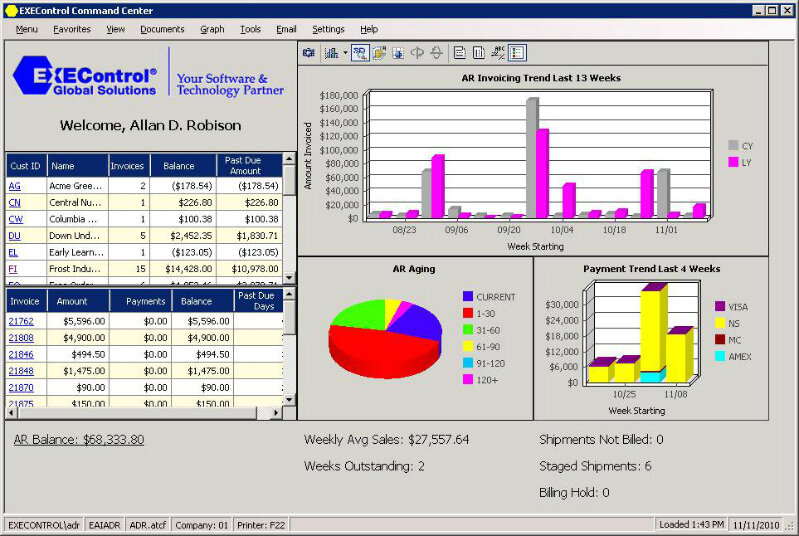Open invoice 21762 link
The image size is (799, 536).
click(21, 321)
